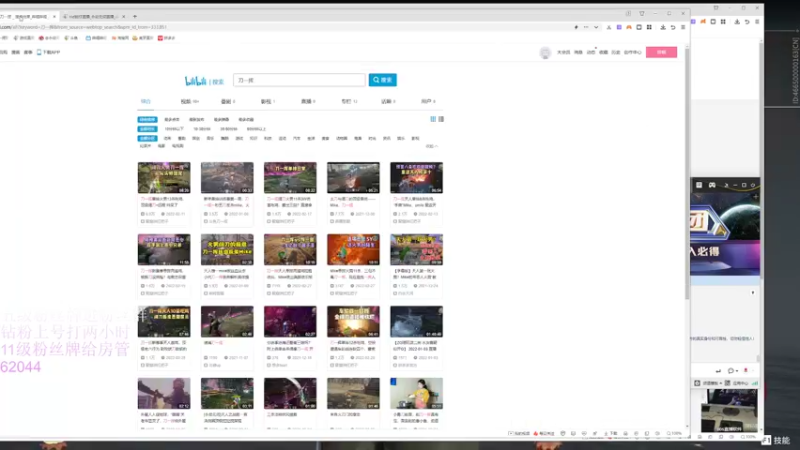
Task: Click the three-dots more icon in address bar
Action: point(586,27)
